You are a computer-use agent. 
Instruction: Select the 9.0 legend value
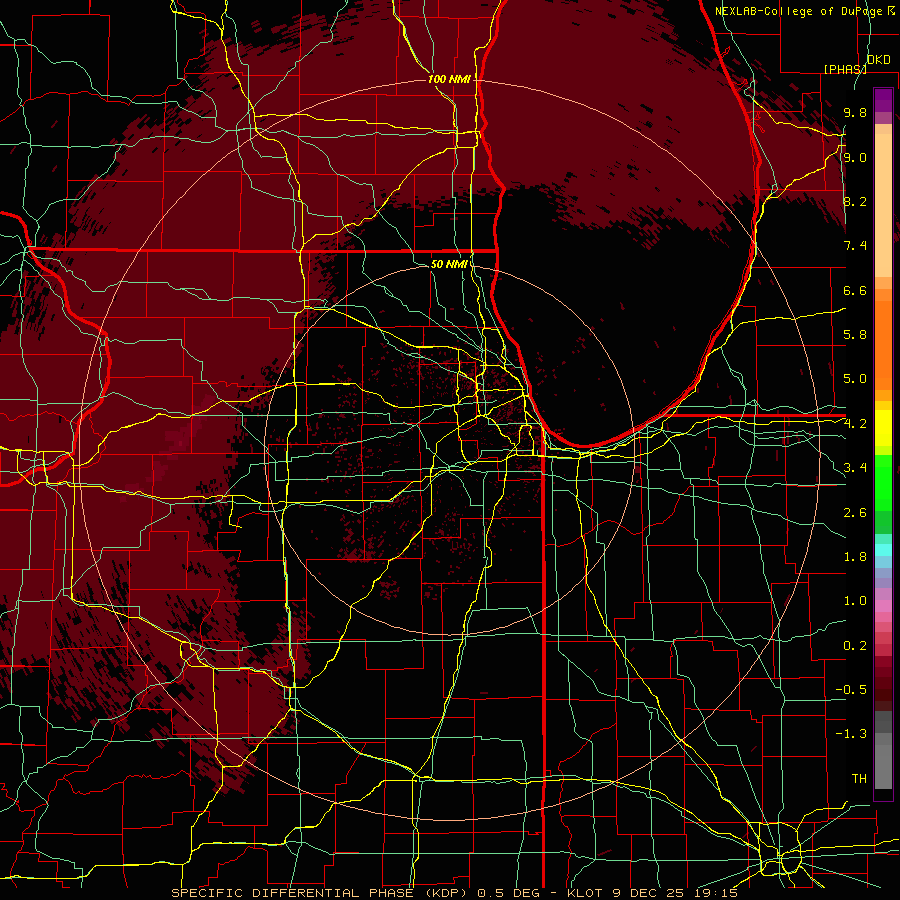(855, 157)
